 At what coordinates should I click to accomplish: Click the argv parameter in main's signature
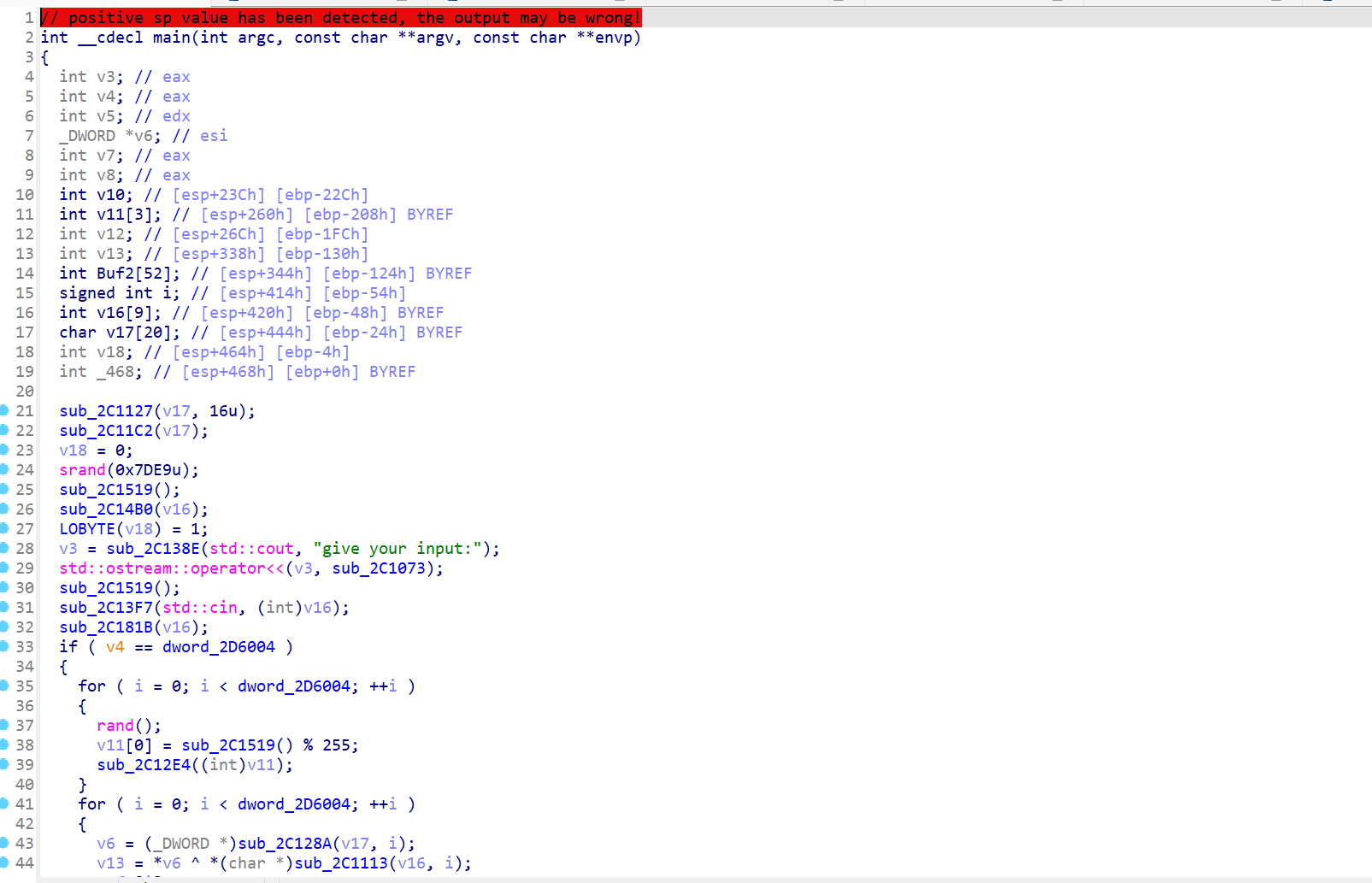[x=434, y=38]
